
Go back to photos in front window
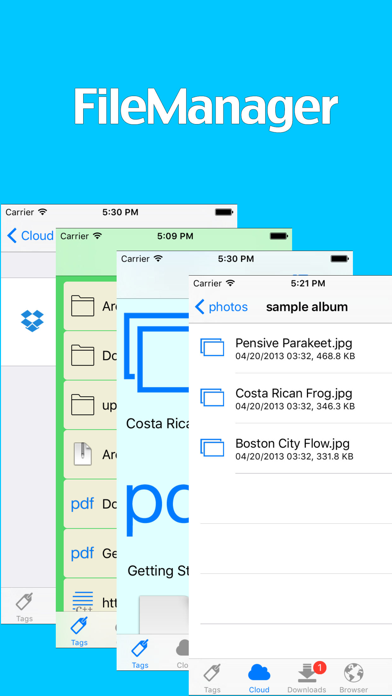click(221, 307)
